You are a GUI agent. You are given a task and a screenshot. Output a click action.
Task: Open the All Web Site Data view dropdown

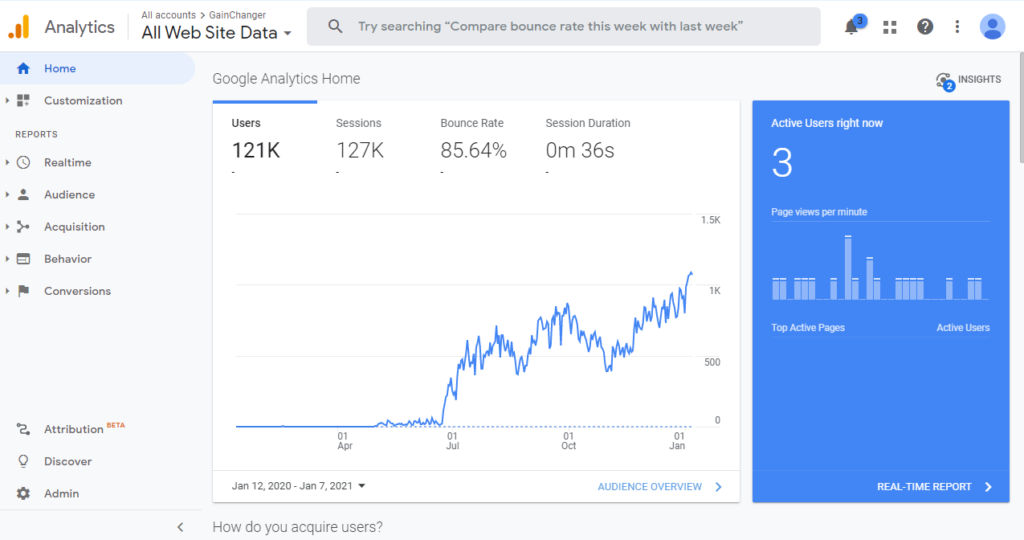point(216,33)
